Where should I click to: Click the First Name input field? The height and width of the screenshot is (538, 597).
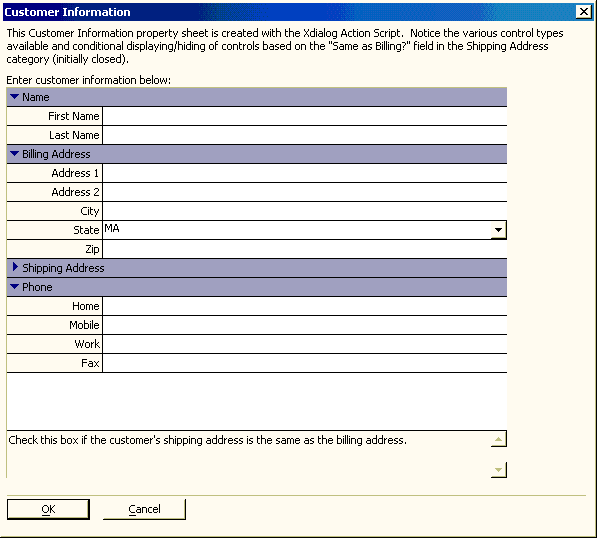click(x=305, y=116)
